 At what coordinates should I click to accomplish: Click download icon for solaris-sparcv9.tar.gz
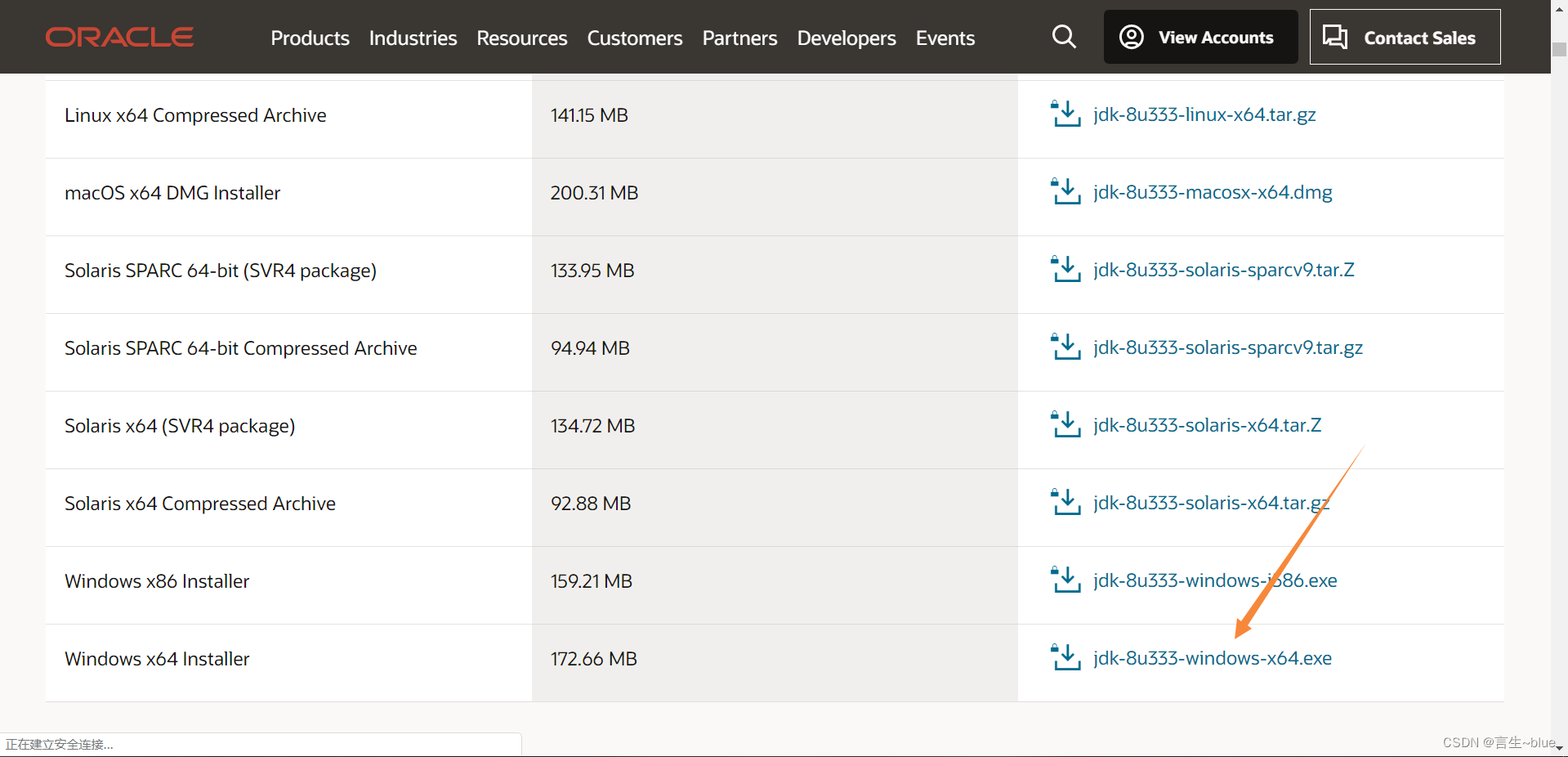point(1065,347)
